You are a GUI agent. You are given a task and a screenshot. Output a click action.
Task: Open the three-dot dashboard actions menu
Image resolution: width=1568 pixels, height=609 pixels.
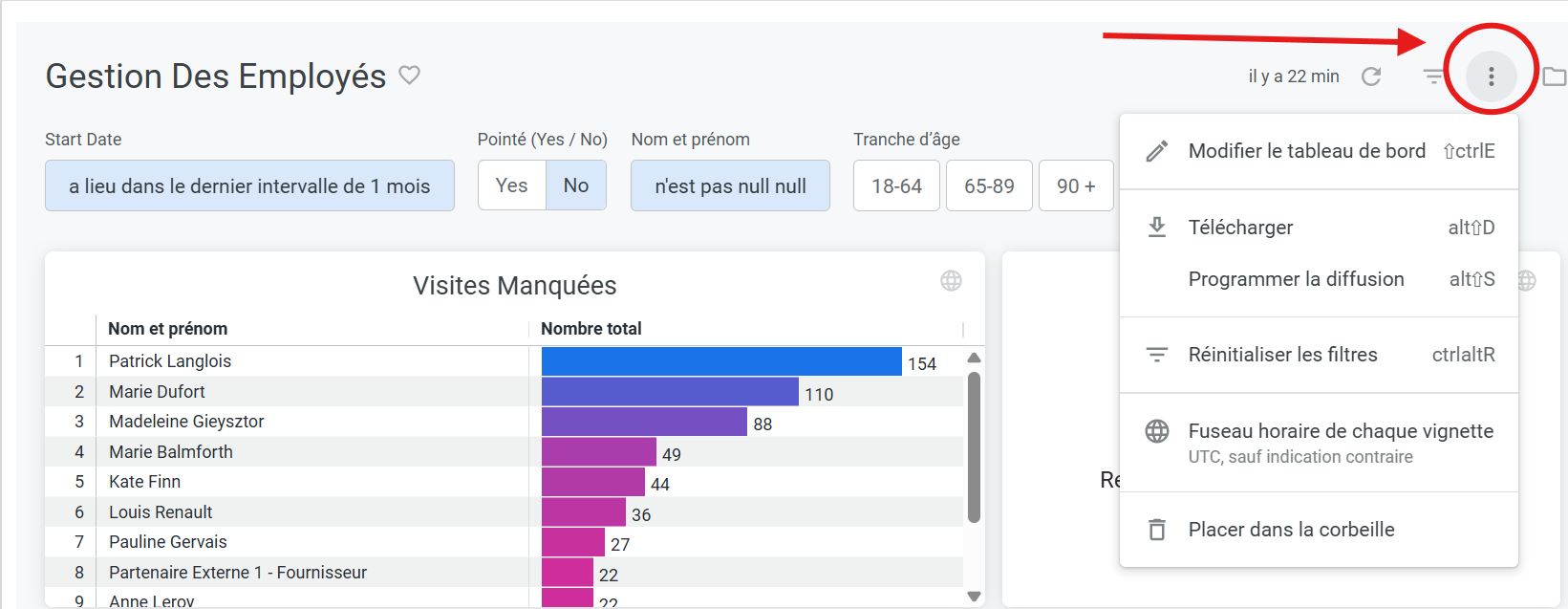(1491, 76)
